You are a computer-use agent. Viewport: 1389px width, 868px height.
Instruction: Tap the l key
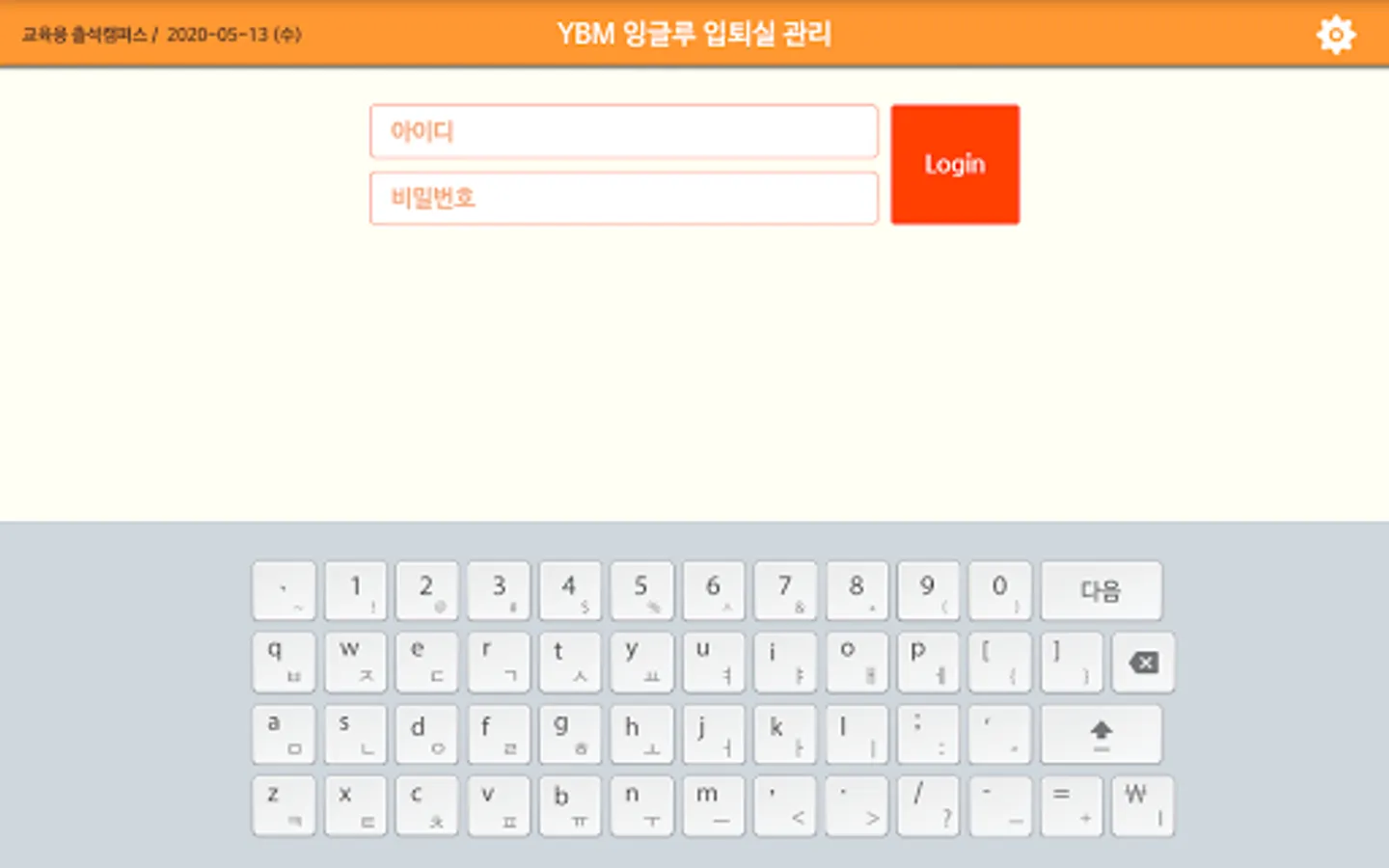857,735
